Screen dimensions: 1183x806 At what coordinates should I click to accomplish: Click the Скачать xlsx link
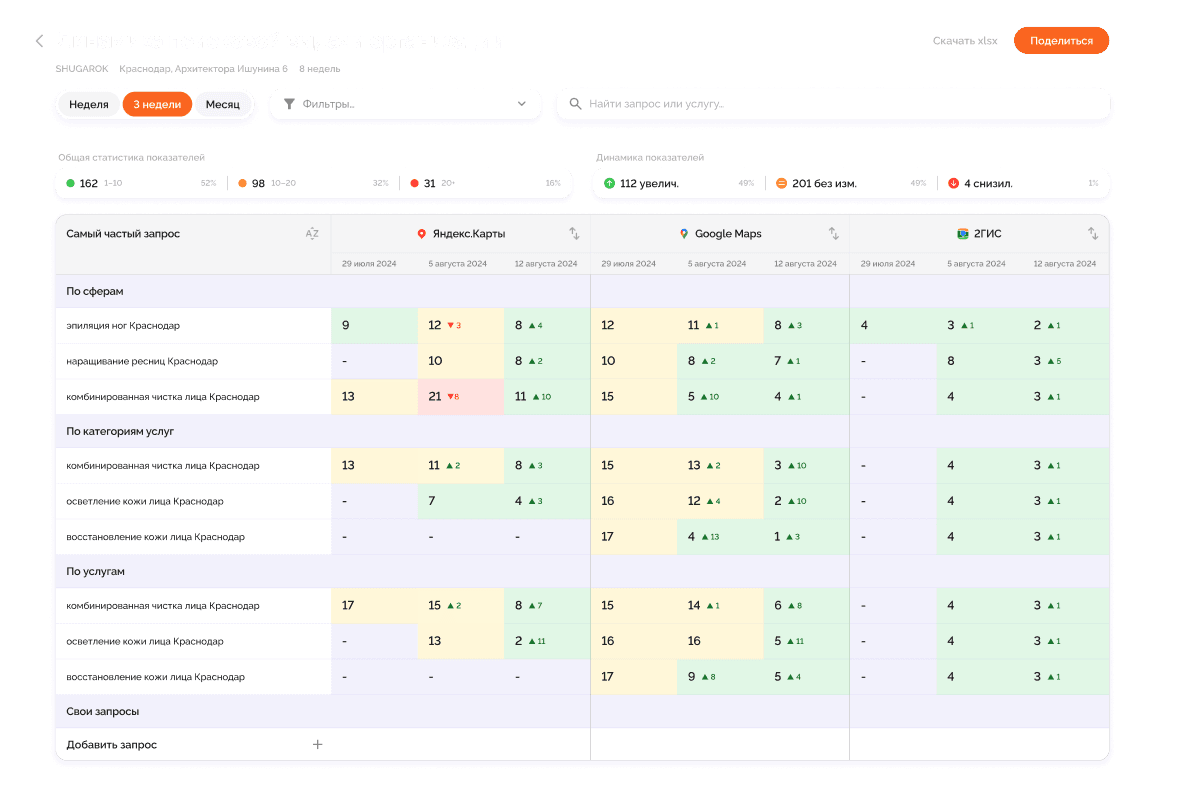tap(965, 41)
